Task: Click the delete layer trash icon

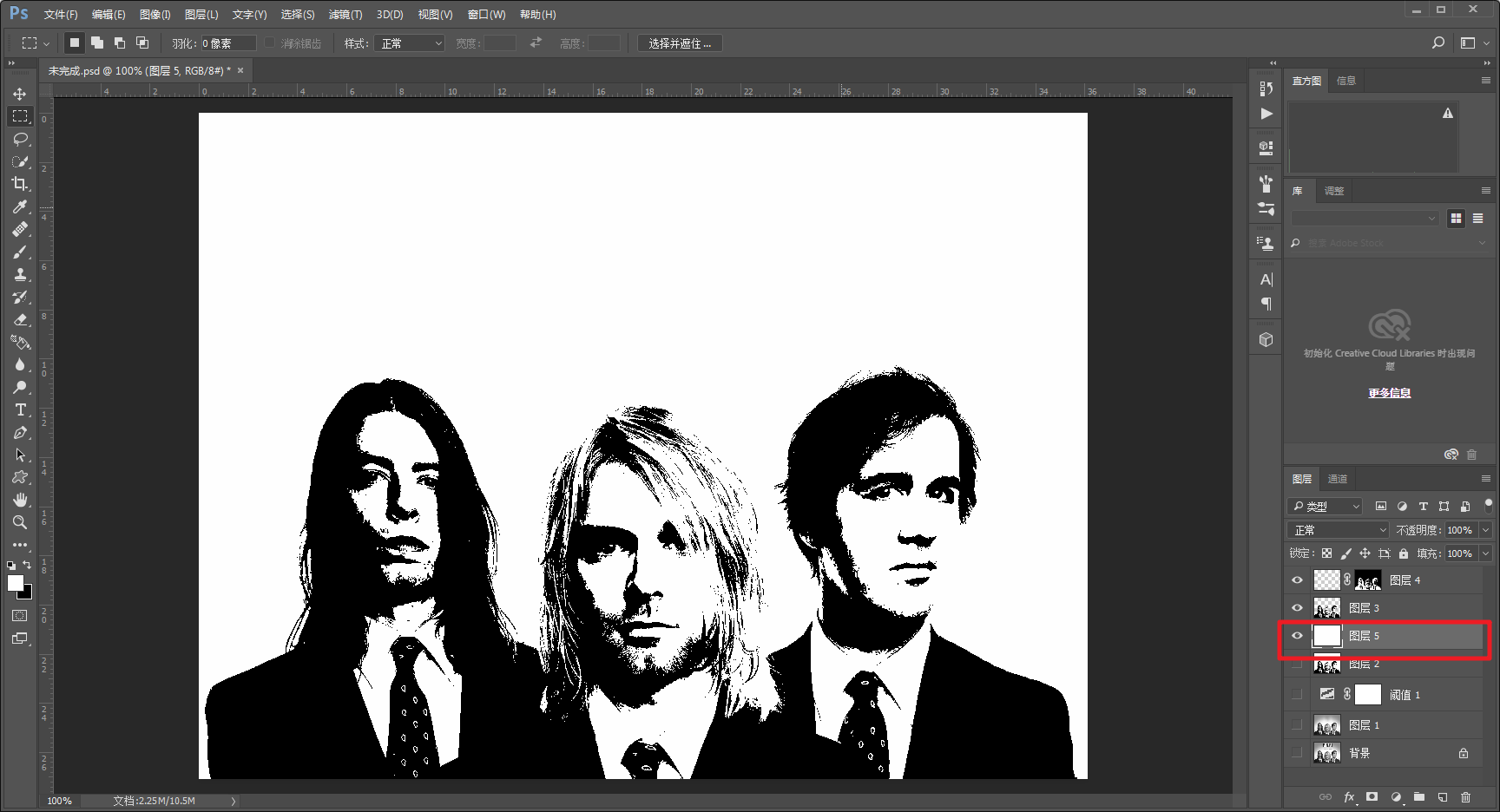Action: (1466, 796)
